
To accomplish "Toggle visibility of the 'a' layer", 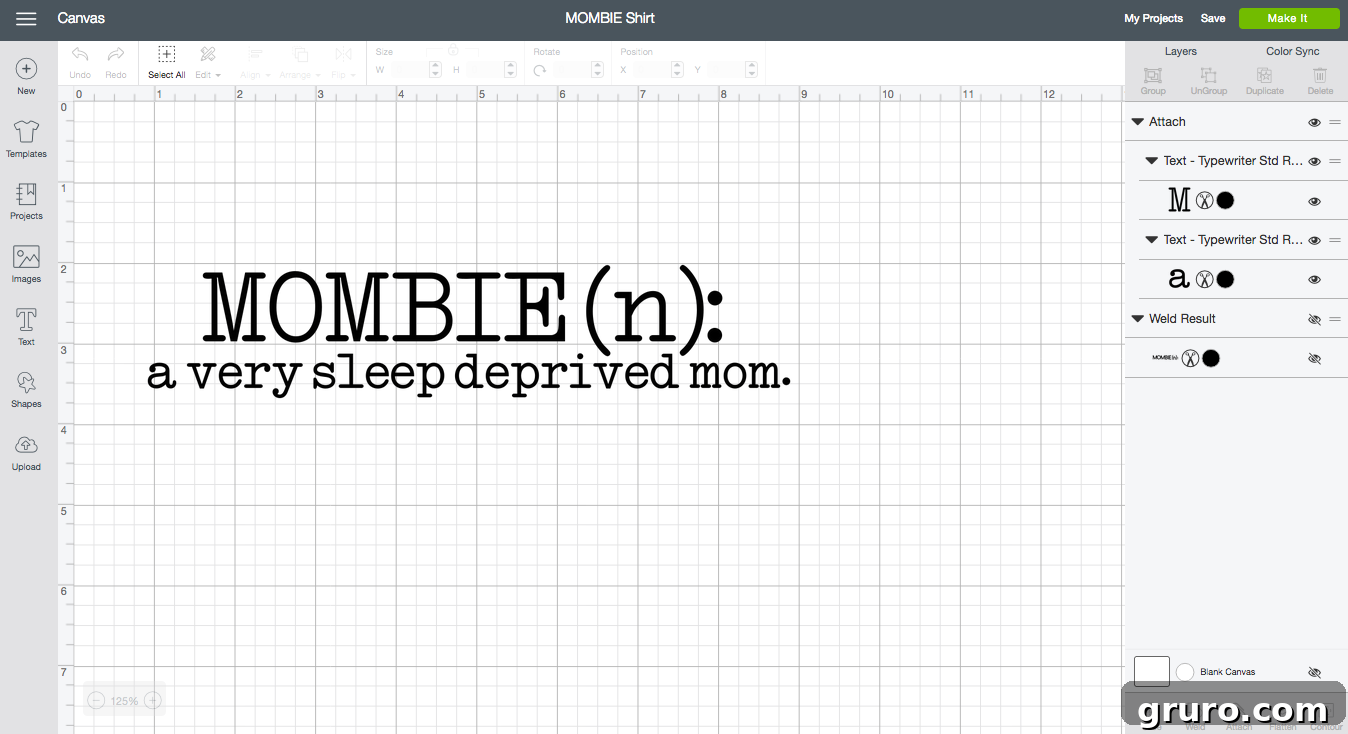I will point(1314,279).
